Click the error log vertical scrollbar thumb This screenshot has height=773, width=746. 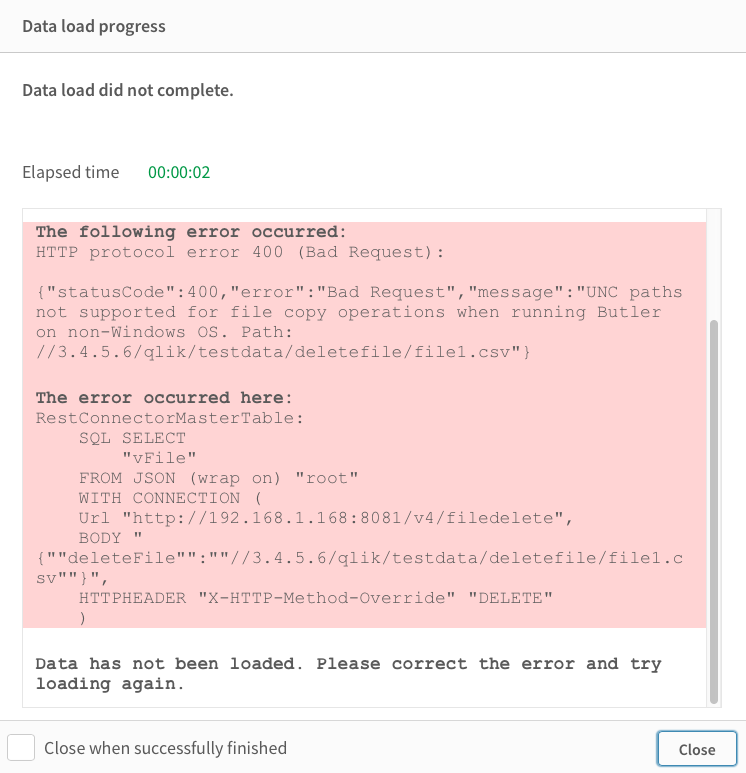[x=713, y=510]
